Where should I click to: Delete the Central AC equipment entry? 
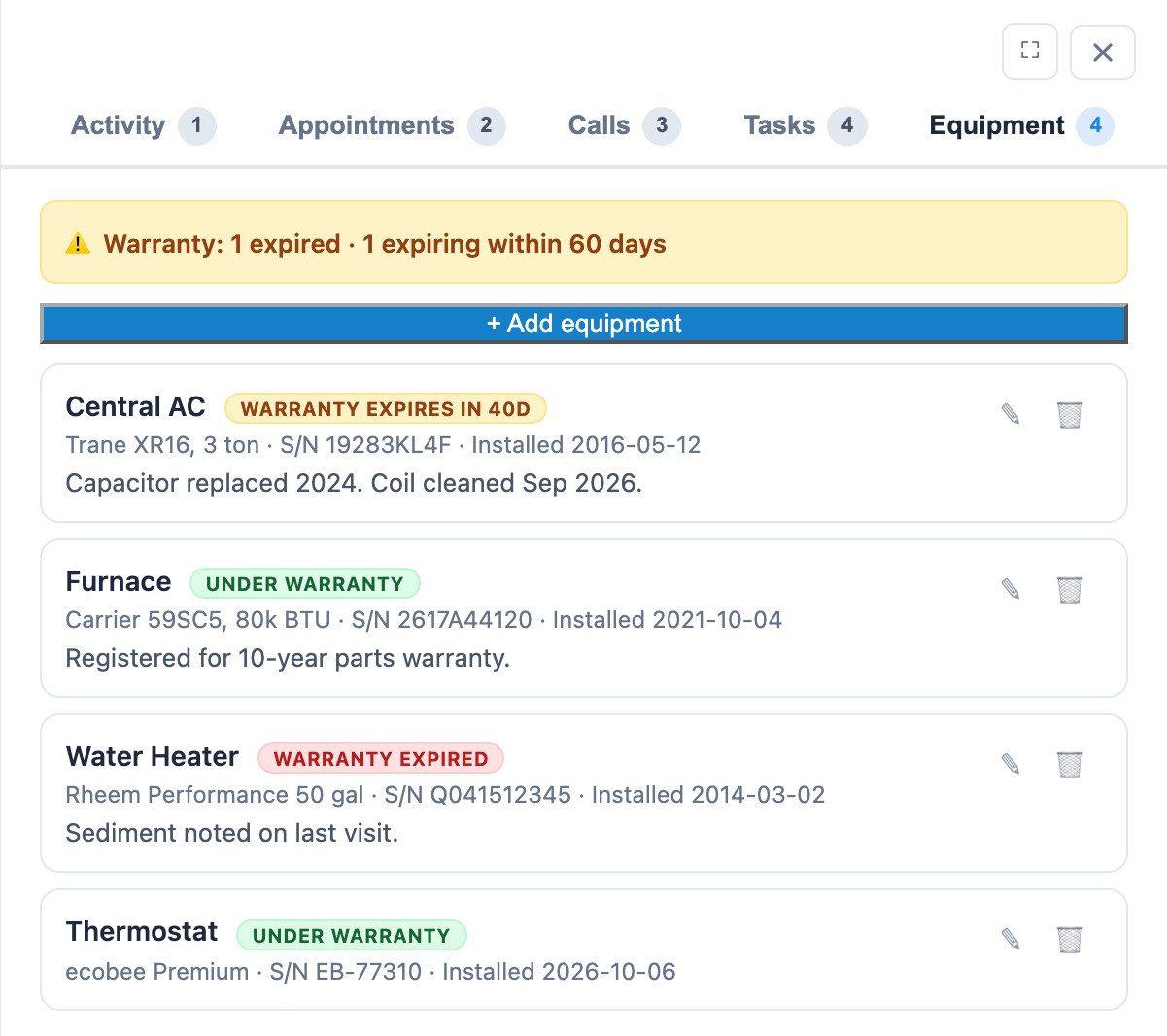1069,414
